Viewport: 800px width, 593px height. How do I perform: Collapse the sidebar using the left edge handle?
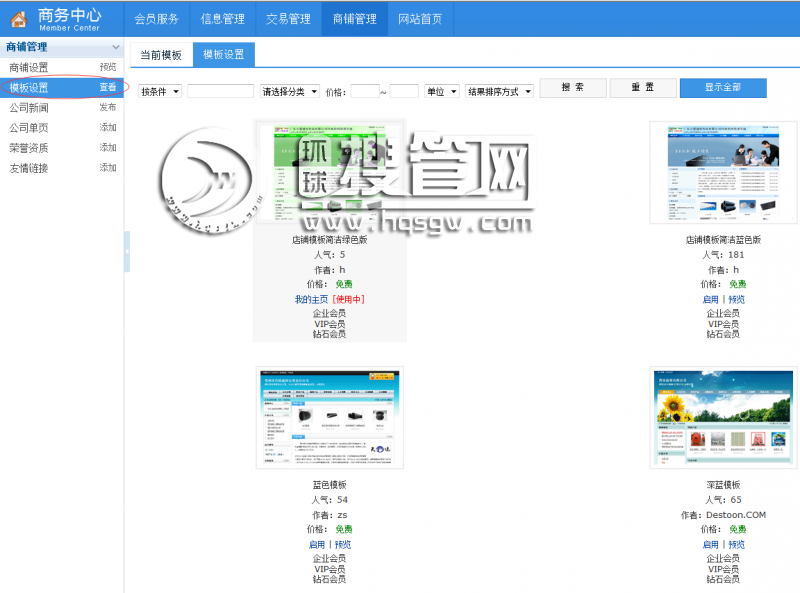(x=127, y=252)
